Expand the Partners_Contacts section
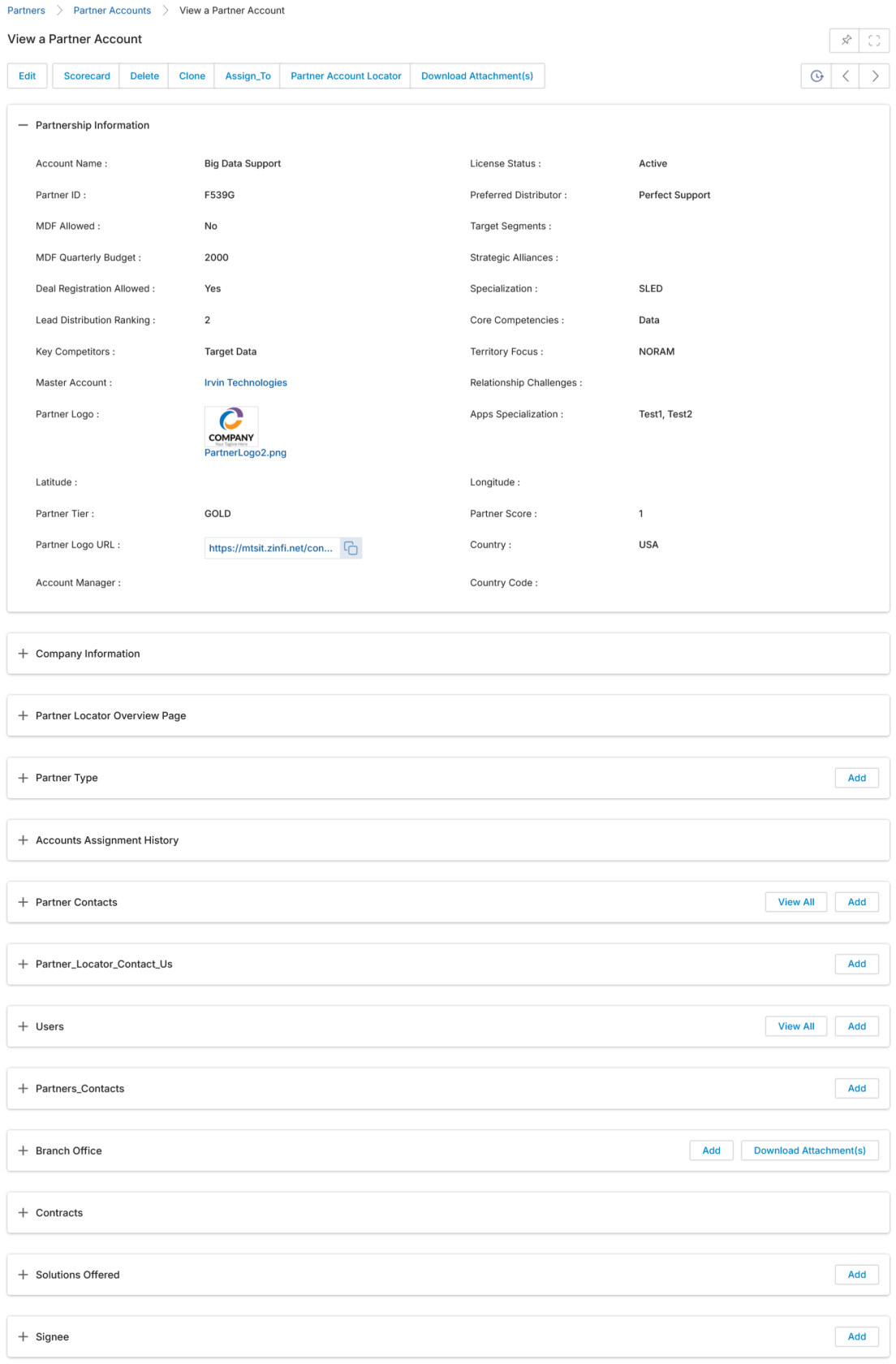The height and width of the screenshot is (1364, 896). coord(23,1088)
